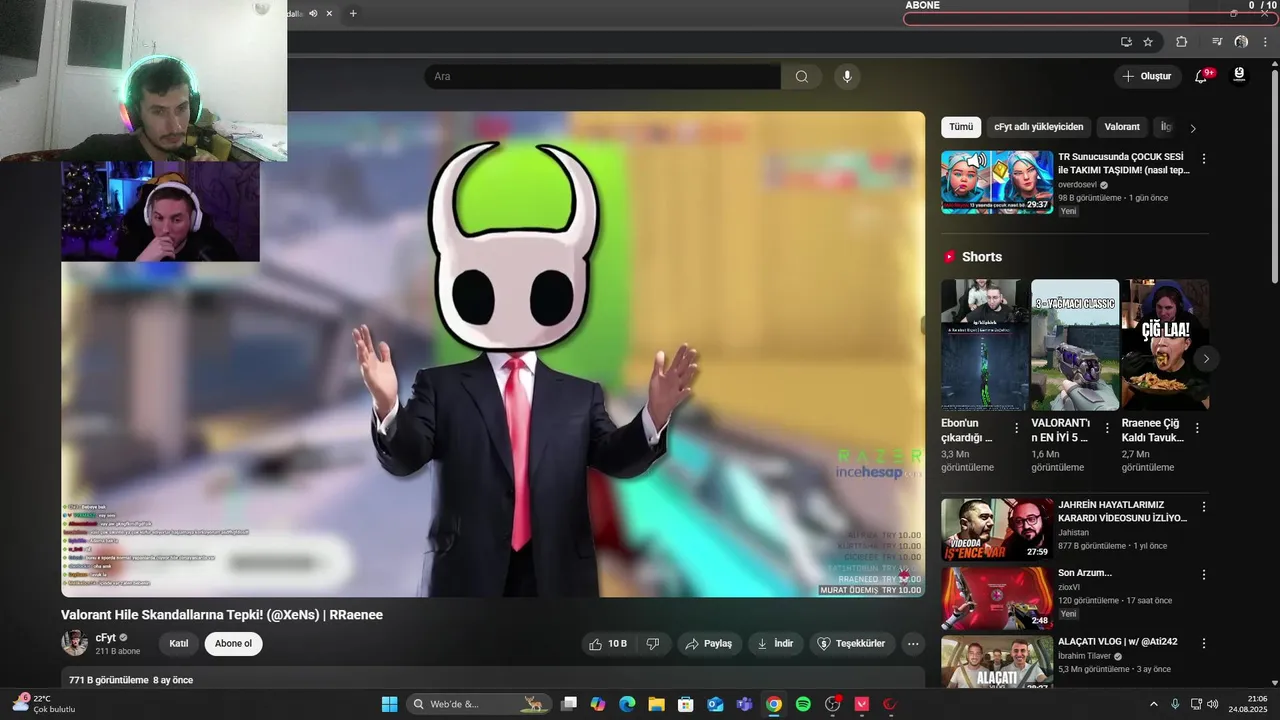Open 'TR Sunucusunda ÇOCUK SESİ' video thumbnail
This screenshot has width=1280, height=720.
[997, 182]
